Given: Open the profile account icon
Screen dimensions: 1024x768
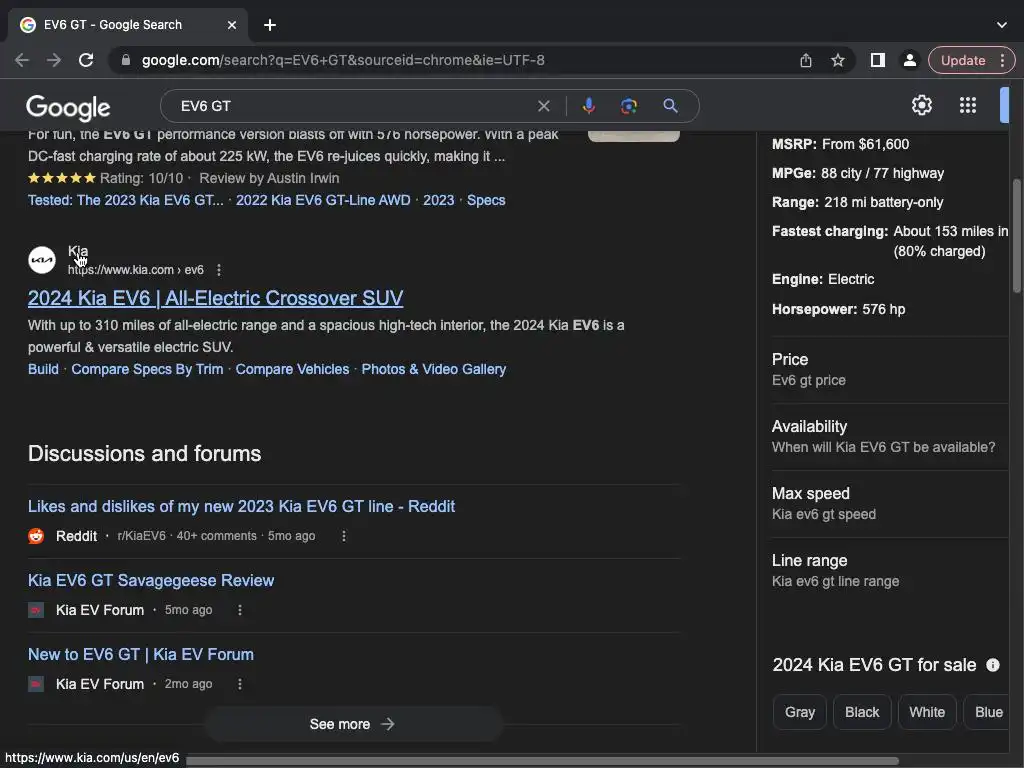Looking at the screenshot, I should [909, 60].
